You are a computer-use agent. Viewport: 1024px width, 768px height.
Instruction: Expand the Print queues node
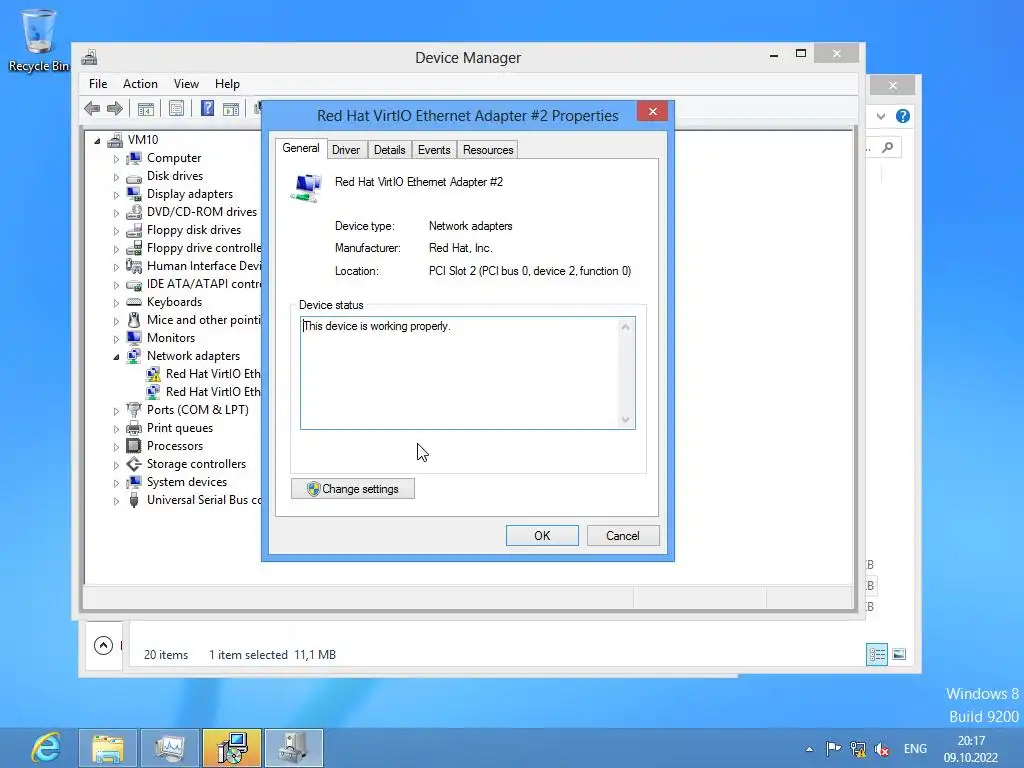116,429
